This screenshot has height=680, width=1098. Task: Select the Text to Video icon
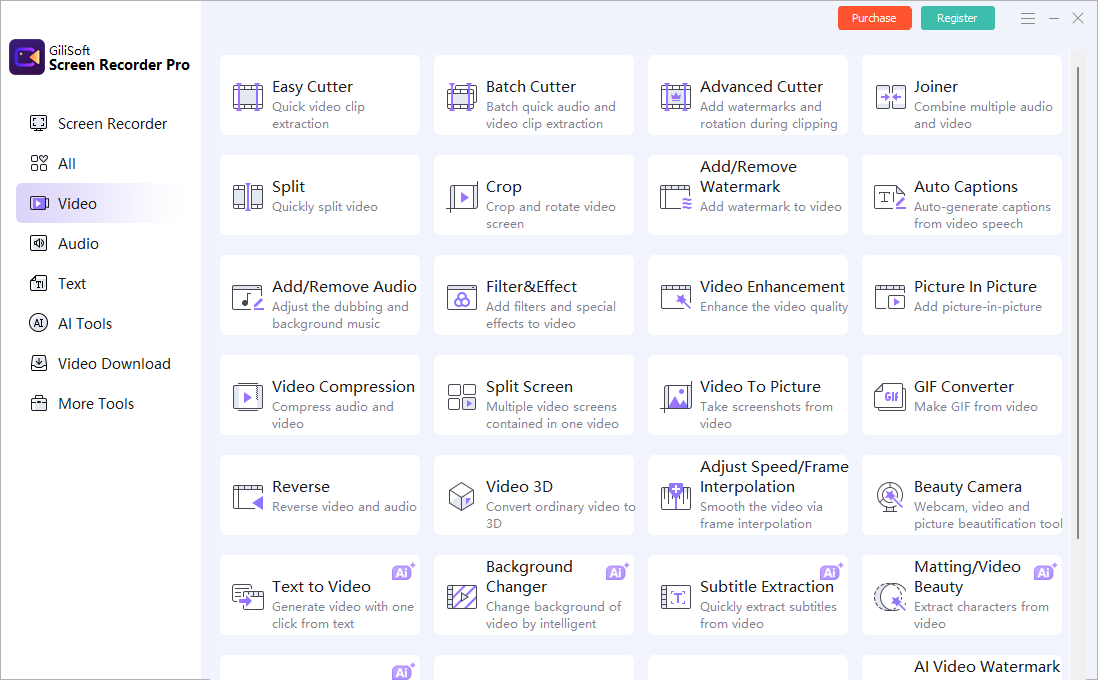(x=248, y=597)
